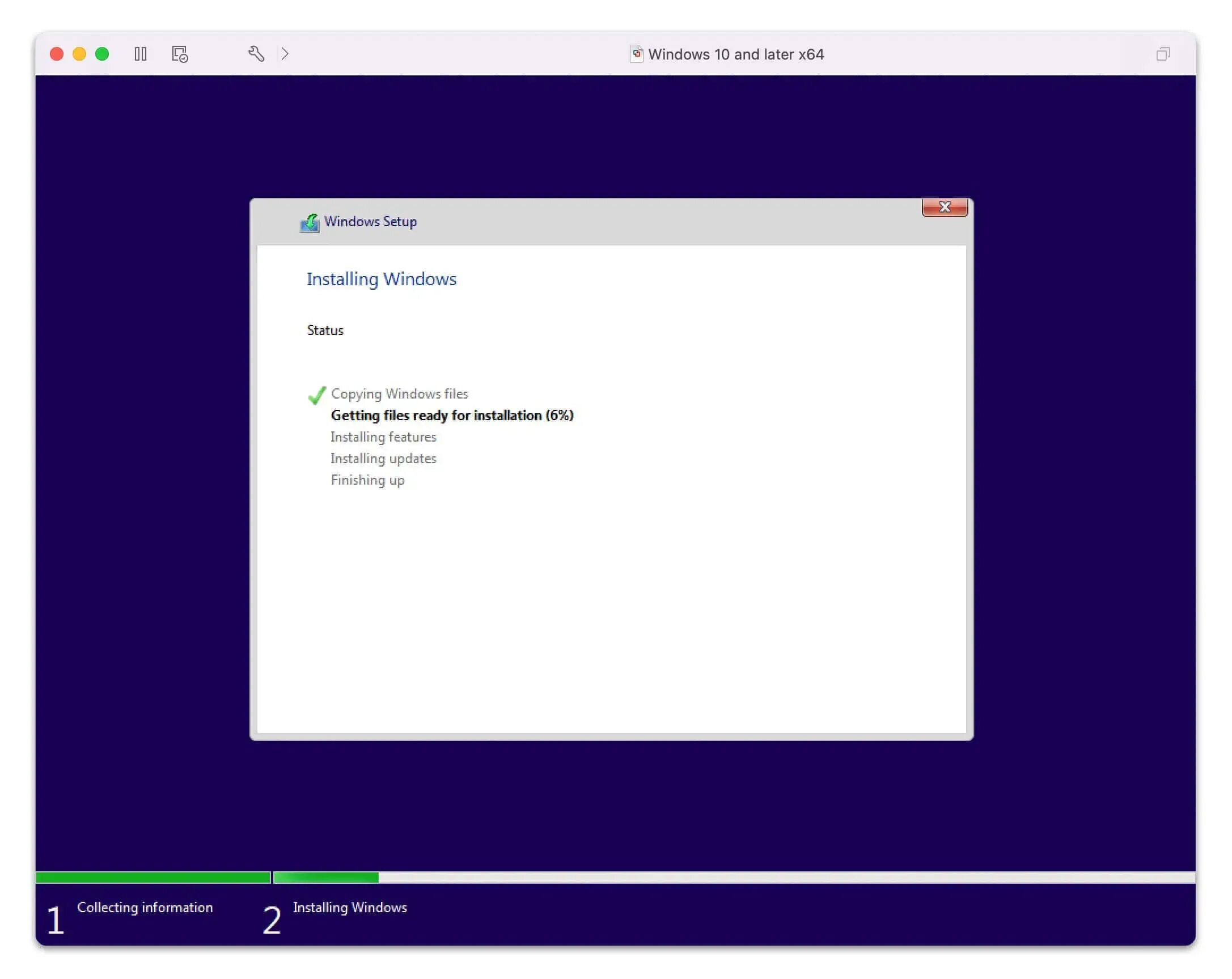1232x979 pixels.
Task: Close the Windows Setup dialog
Action: (x=944, y=207)
